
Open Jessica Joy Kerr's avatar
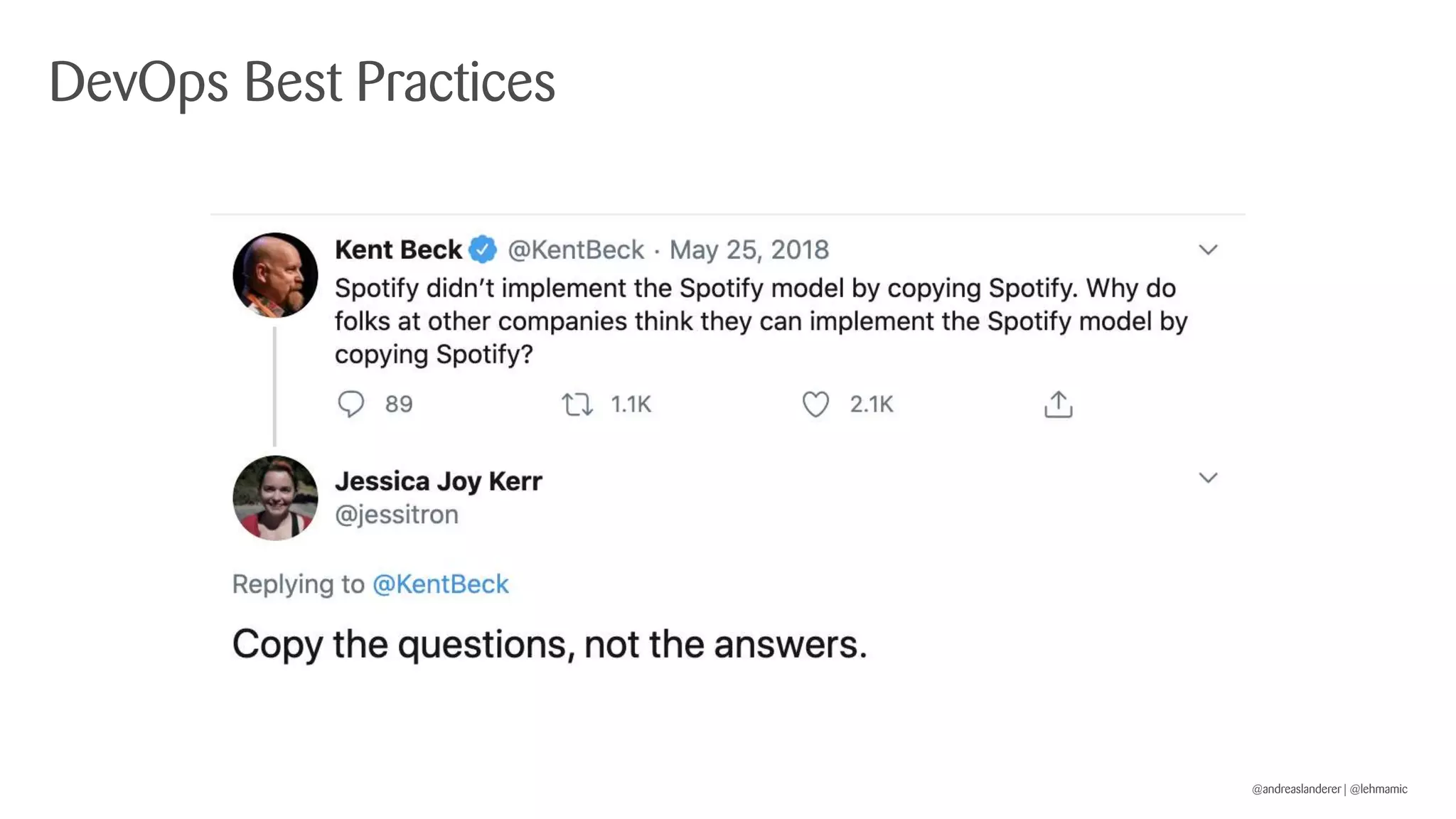tap(275, 498)
